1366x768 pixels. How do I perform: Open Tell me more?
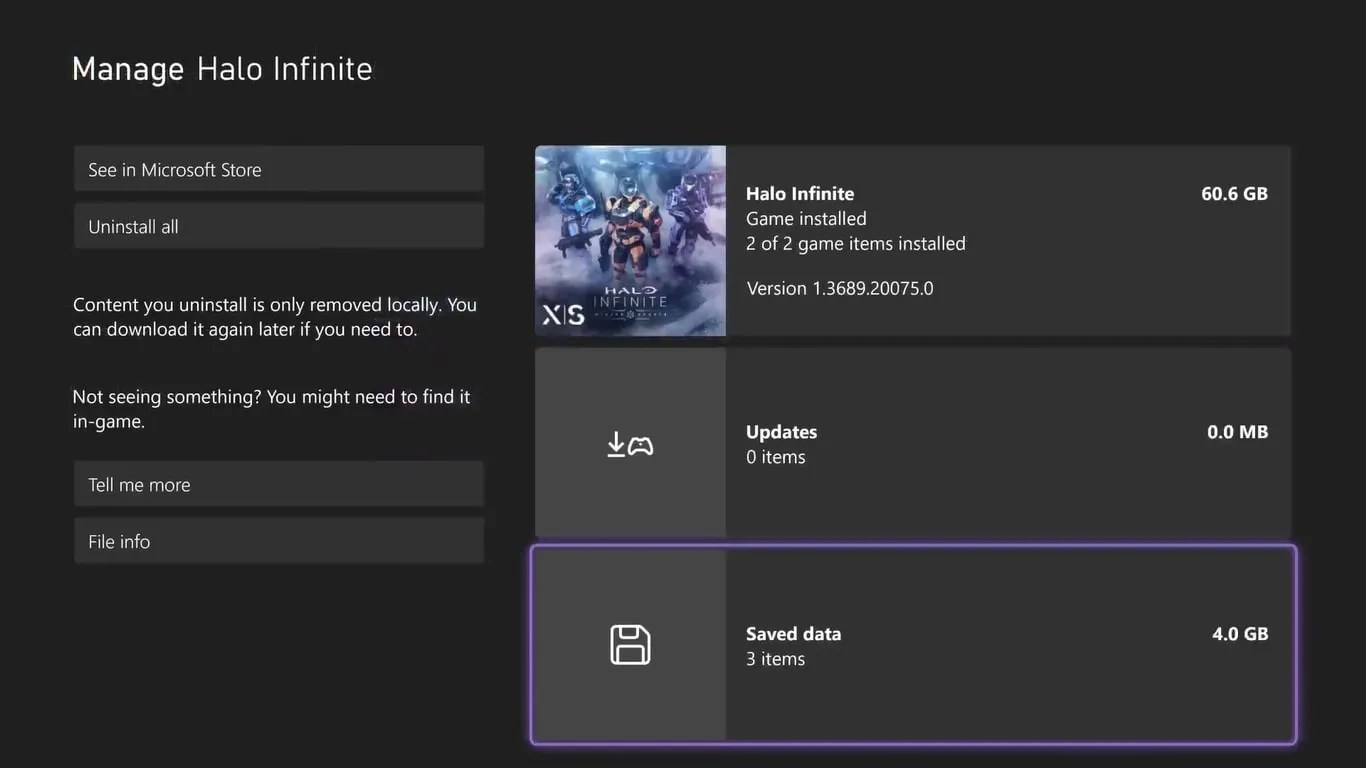pos(278,484)
